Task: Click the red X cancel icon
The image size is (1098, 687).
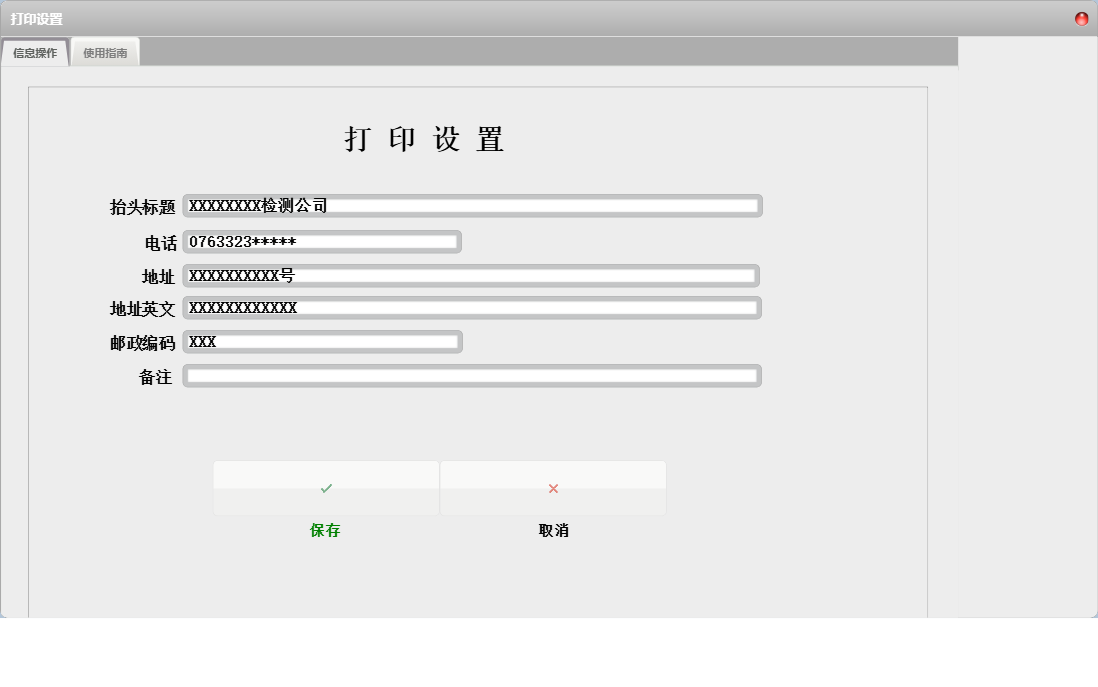Action: pyautogui.click(x=553, y=488)
